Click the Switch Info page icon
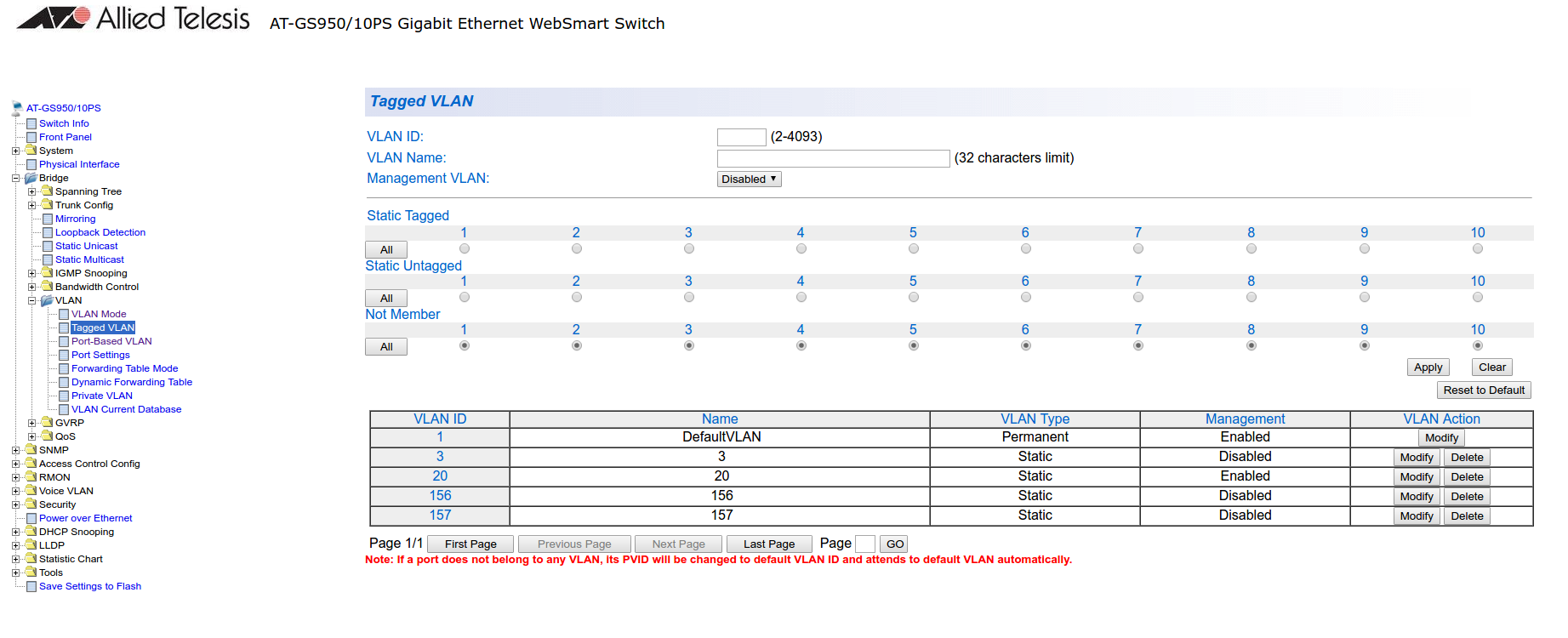 (31, 123)
